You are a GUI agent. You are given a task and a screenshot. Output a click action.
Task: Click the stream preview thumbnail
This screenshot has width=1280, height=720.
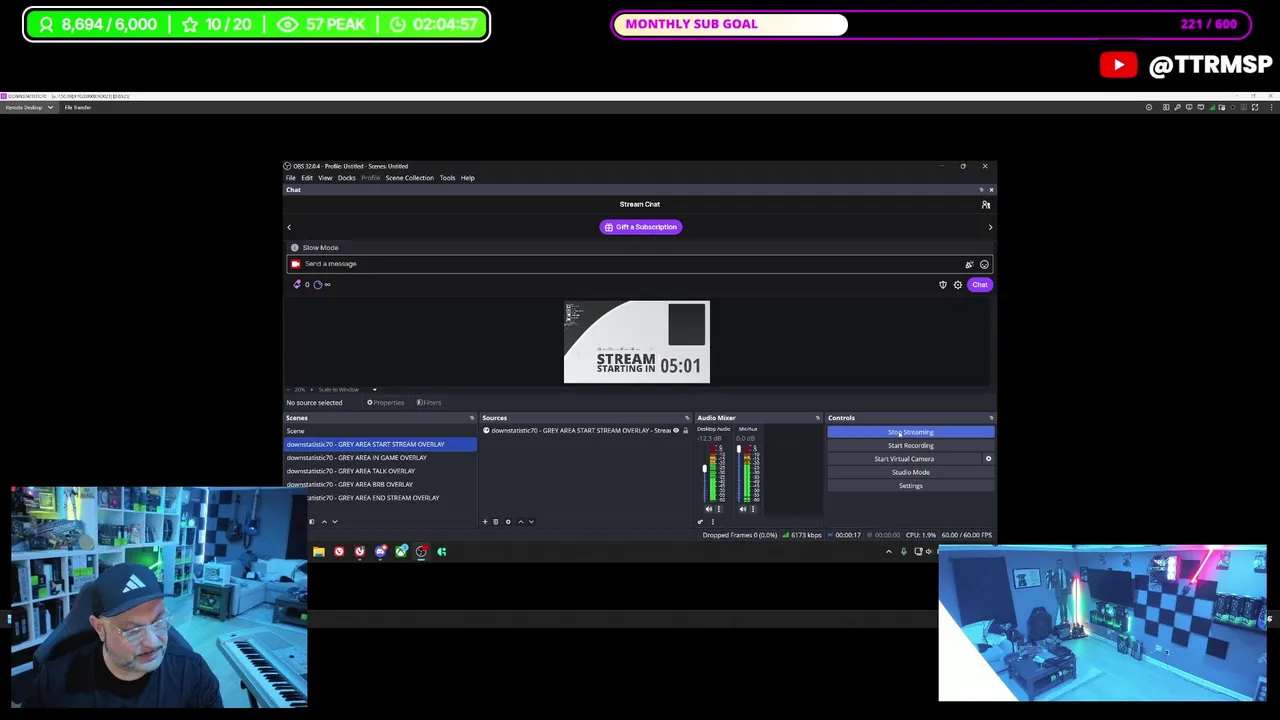click(x=637, y=342)
